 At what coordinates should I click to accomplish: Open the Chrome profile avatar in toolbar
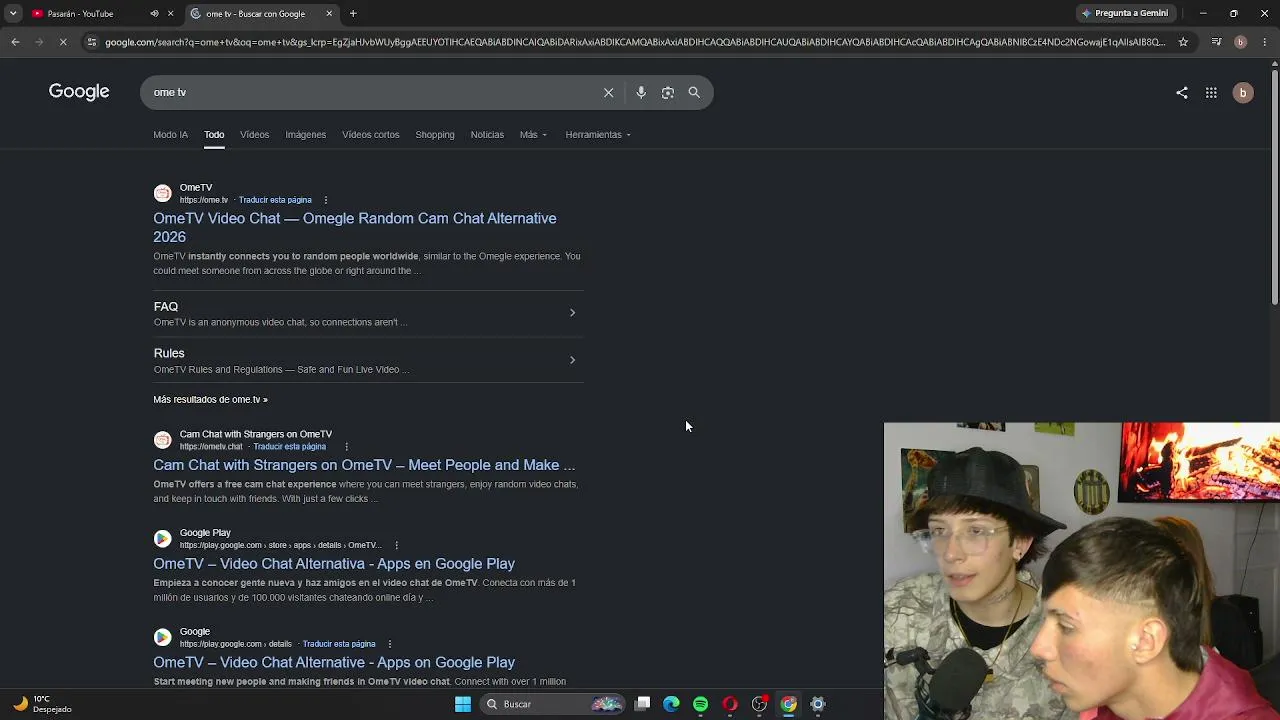(1240, 42)
